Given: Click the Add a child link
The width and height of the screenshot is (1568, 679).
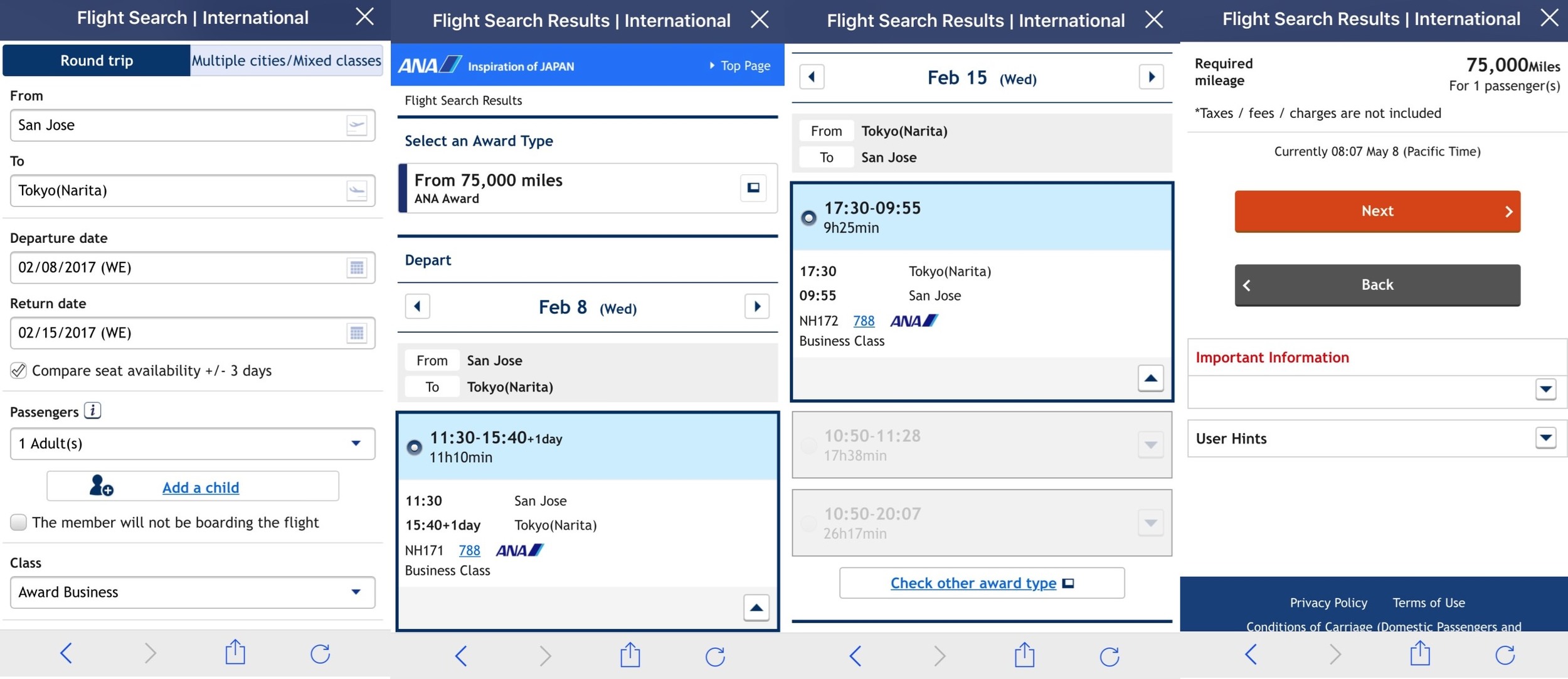Looking at the screenshot, I should point(201,488).
